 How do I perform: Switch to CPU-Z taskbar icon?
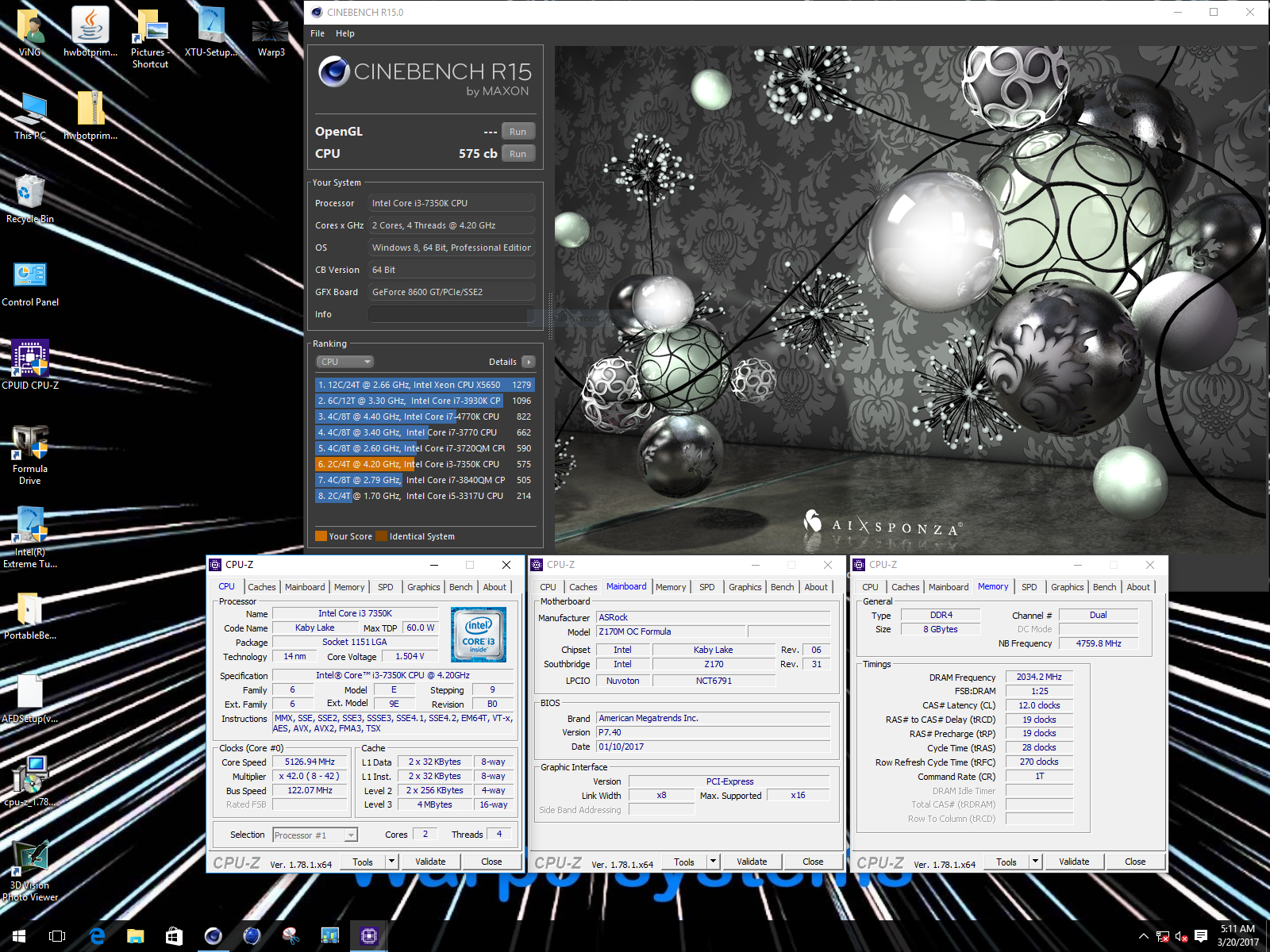pyautogui.click(x=369, y=936)
